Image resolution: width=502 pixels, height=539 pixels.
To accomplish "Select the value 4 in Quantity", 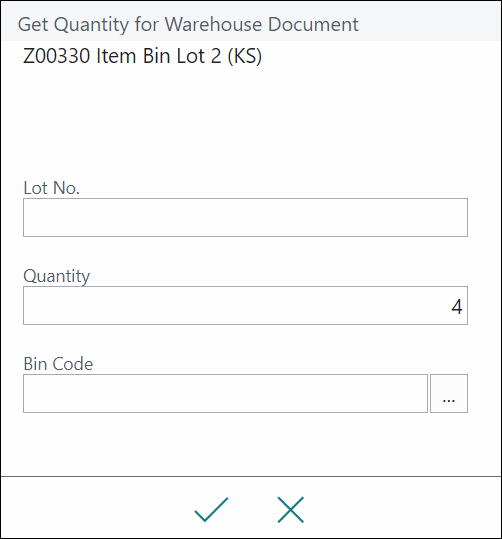I will click(457, 307).
